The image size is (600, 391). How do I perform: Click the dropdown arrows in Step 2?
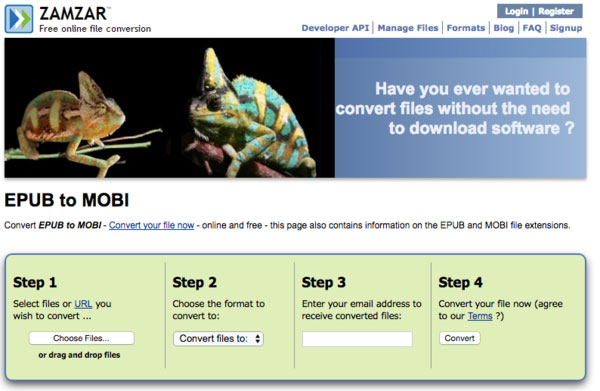(x=258, y=339)
